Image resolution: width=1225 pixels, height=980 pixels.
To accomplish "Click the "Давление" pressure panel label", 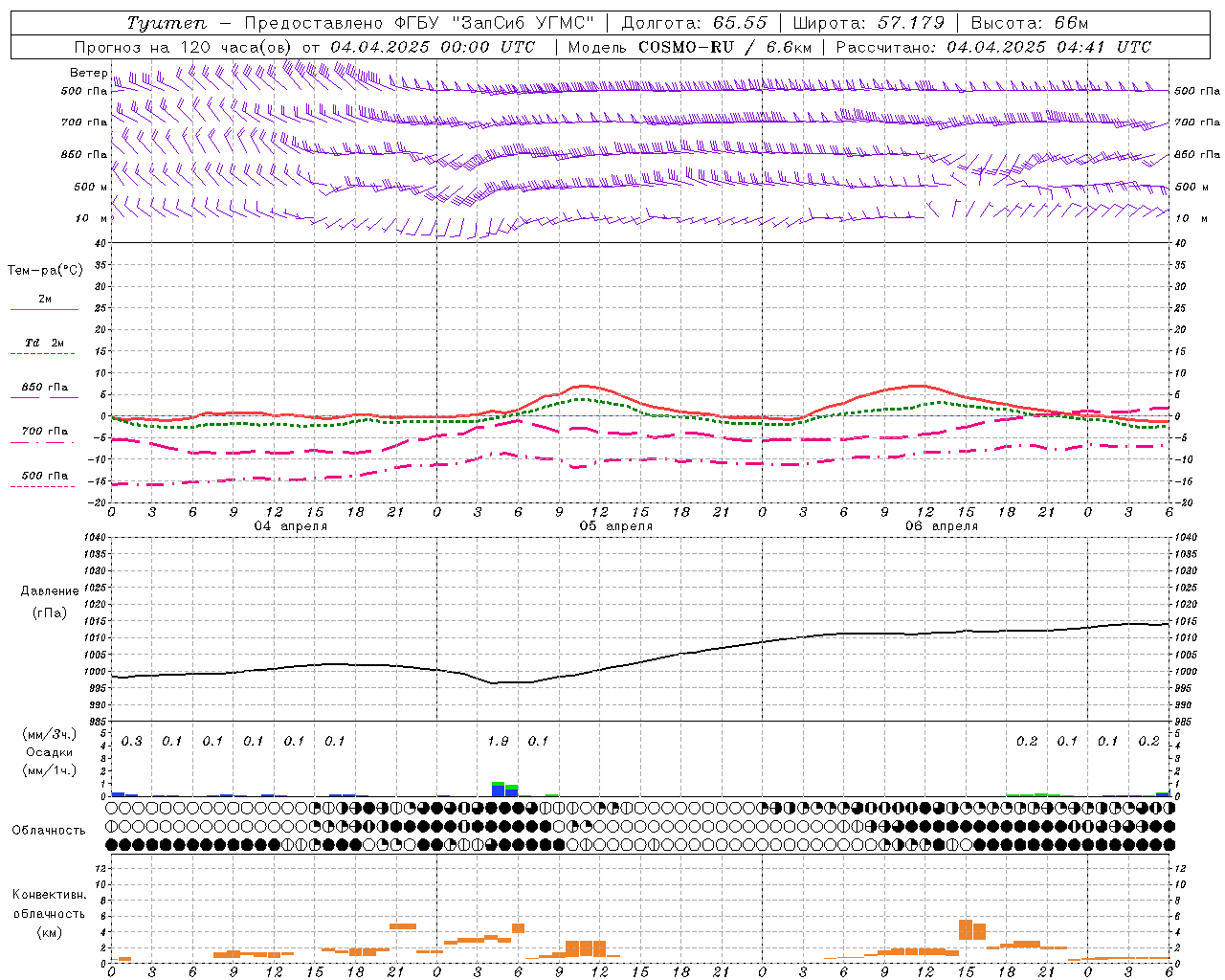I will point(50,591).
